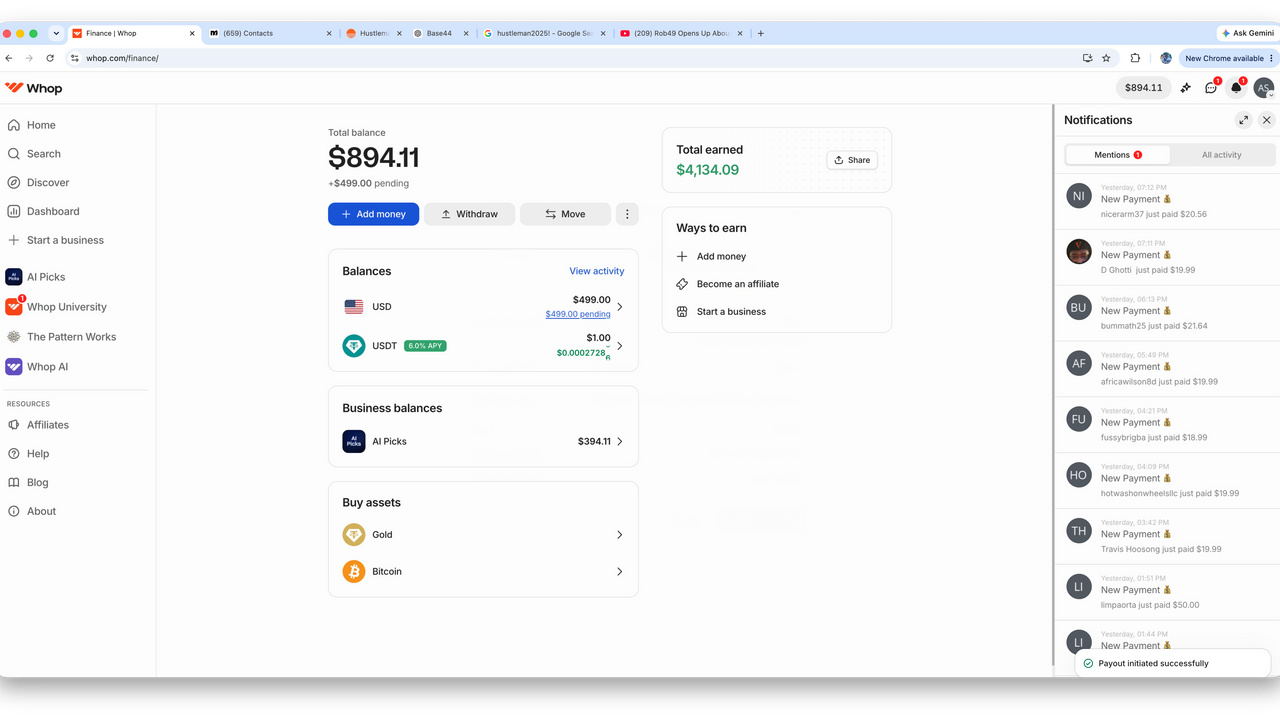Bookmark this page with the star icon
The height and width of the screenshot is (720, 1280).
point(1106,58)
